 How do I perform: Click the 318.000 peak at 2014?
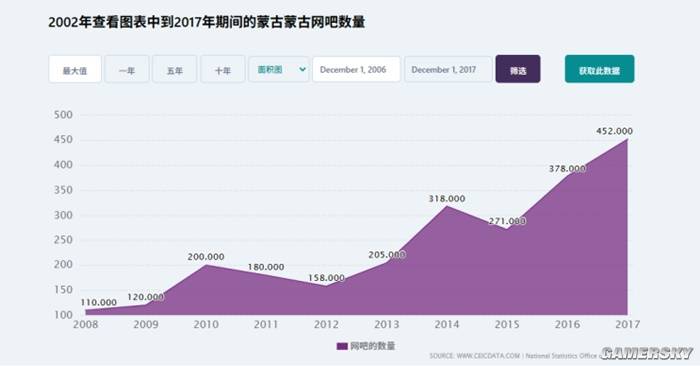pos(447,206)
